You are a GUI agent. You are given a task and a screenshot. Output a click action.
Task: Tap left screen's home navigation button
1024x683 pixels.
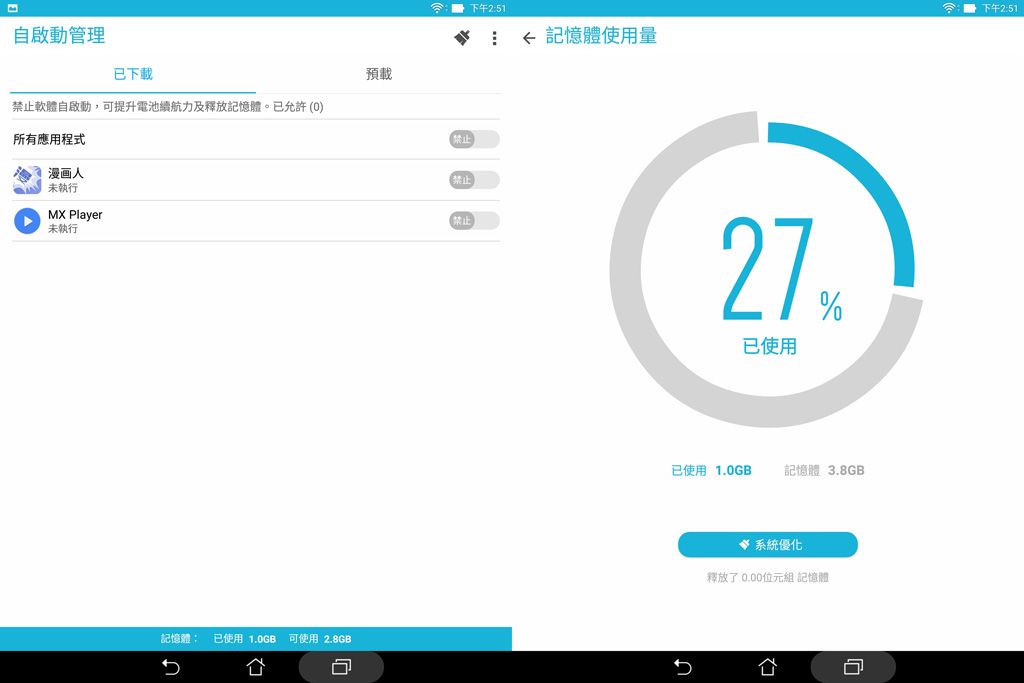(x=255, y=667)
